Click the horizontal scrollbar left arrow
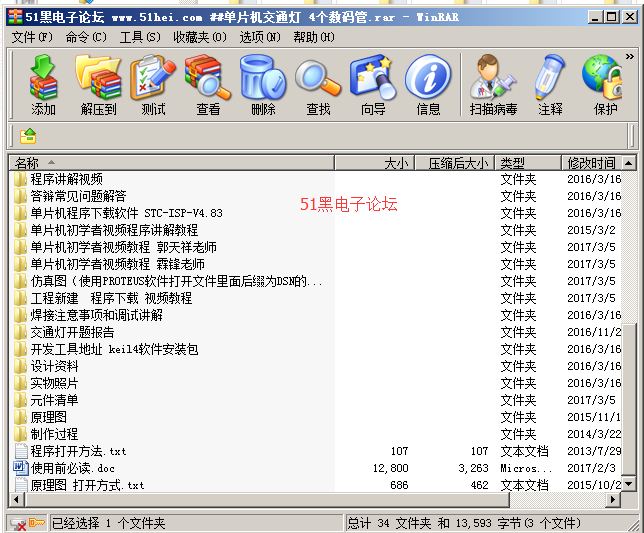This screenshot has height=533, width=644. pyautogui.click(x=16, y=500)
